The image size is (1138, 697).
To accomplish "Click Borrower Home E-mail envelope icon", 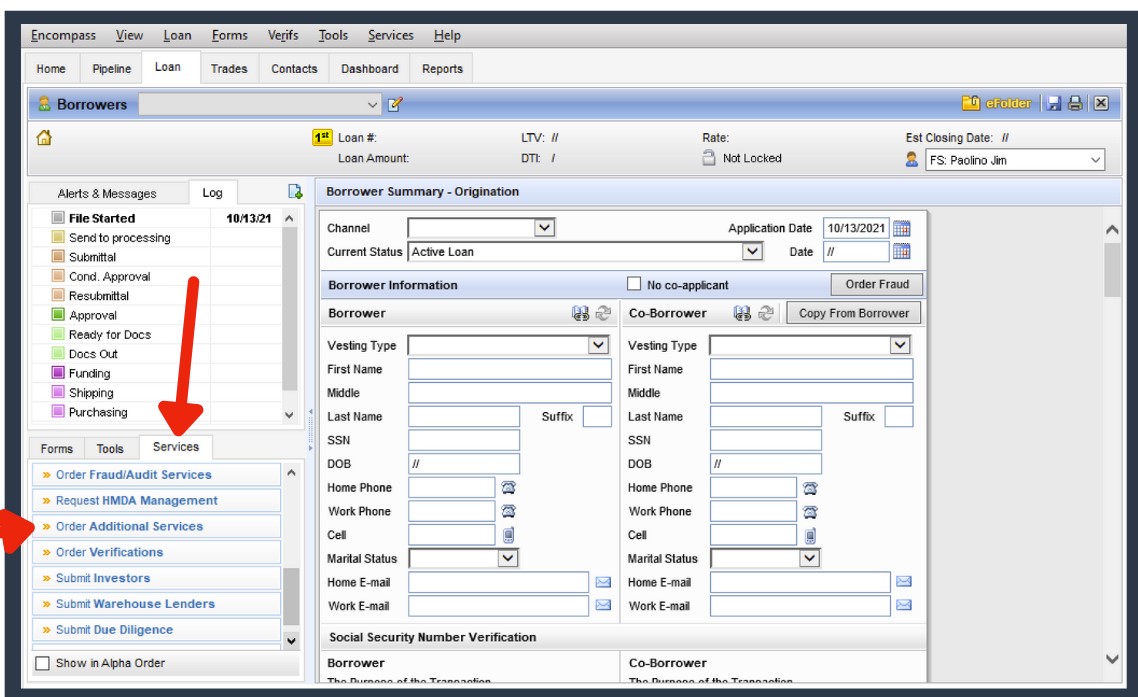I will coord(603,582).
